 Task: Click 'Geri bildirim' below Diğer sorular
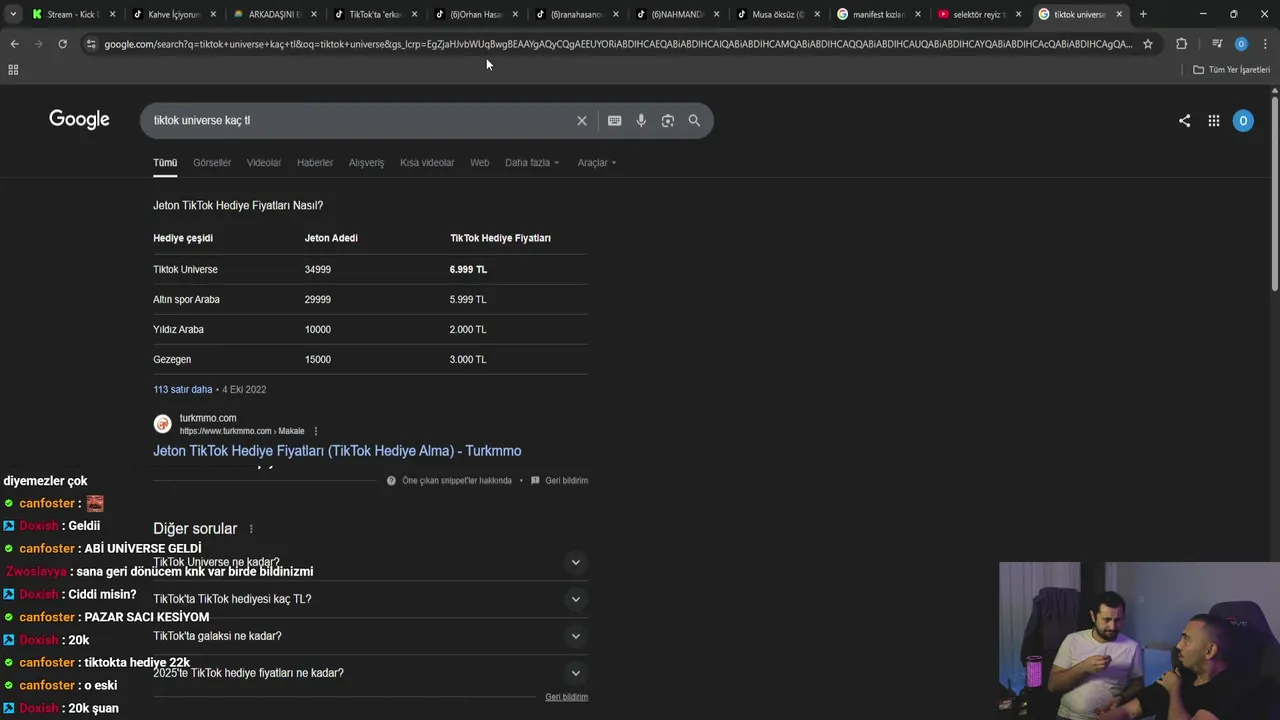click(566, 697)
